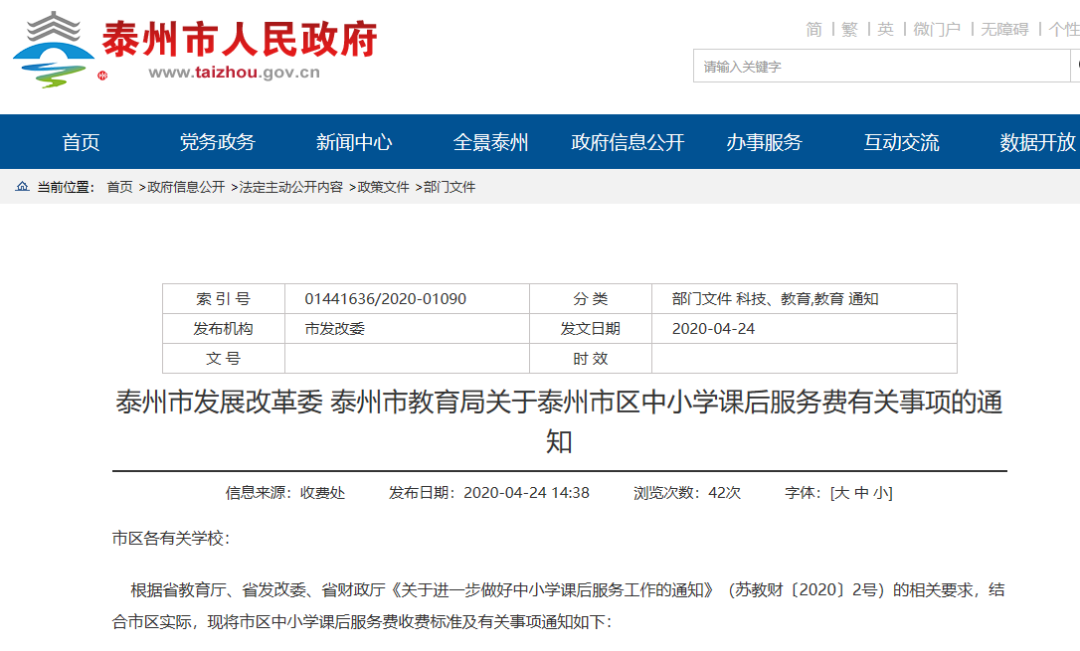Open the 互动交流 navigation item
Screen dimensions: 1080x651
click(901, 142)
